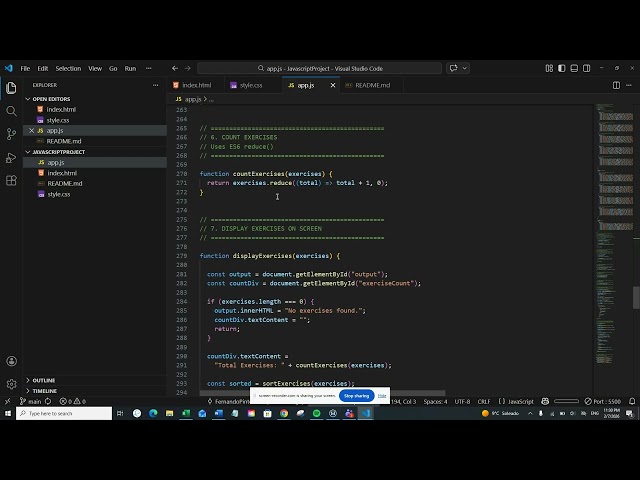
Task: Switch to the README.md editor tab
Action: (372, 85)
